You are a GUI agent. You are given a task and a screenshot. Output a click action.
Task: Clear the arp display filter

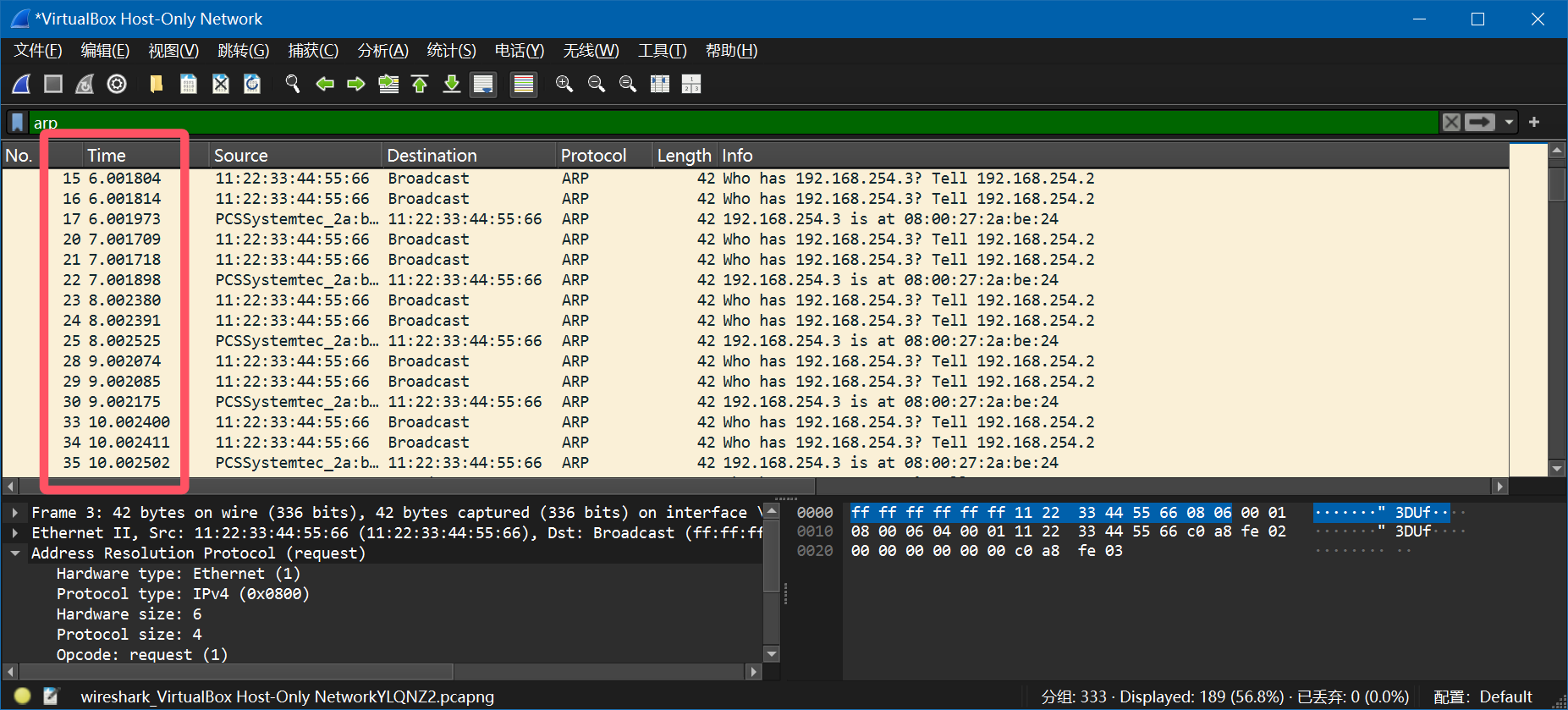point(1451,122)
